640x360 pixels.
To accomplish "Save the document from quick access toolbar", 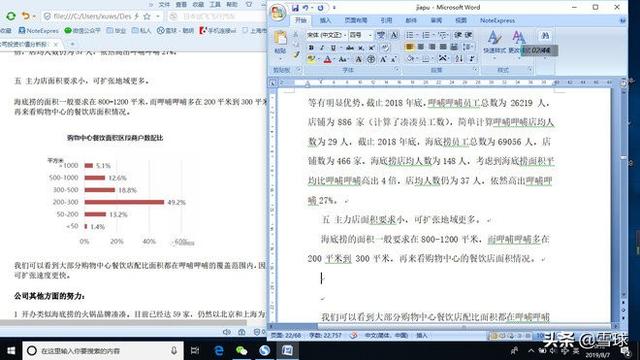I will point(295,8).
